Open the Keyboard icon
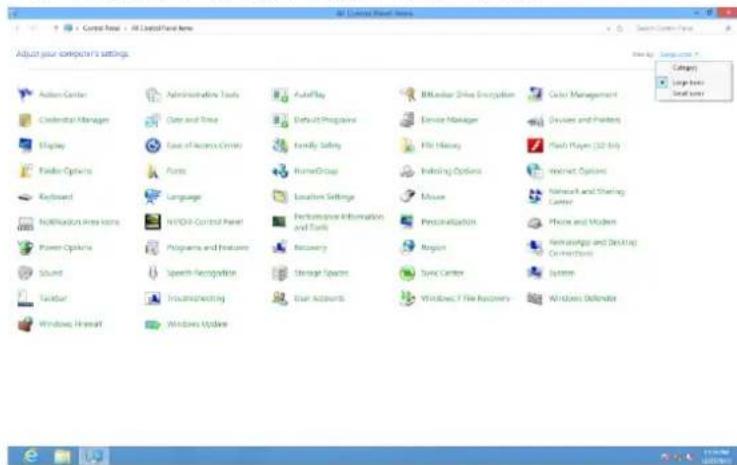This screenshot has height=465, width=737. pyautogui.click(x=25, y=197)
